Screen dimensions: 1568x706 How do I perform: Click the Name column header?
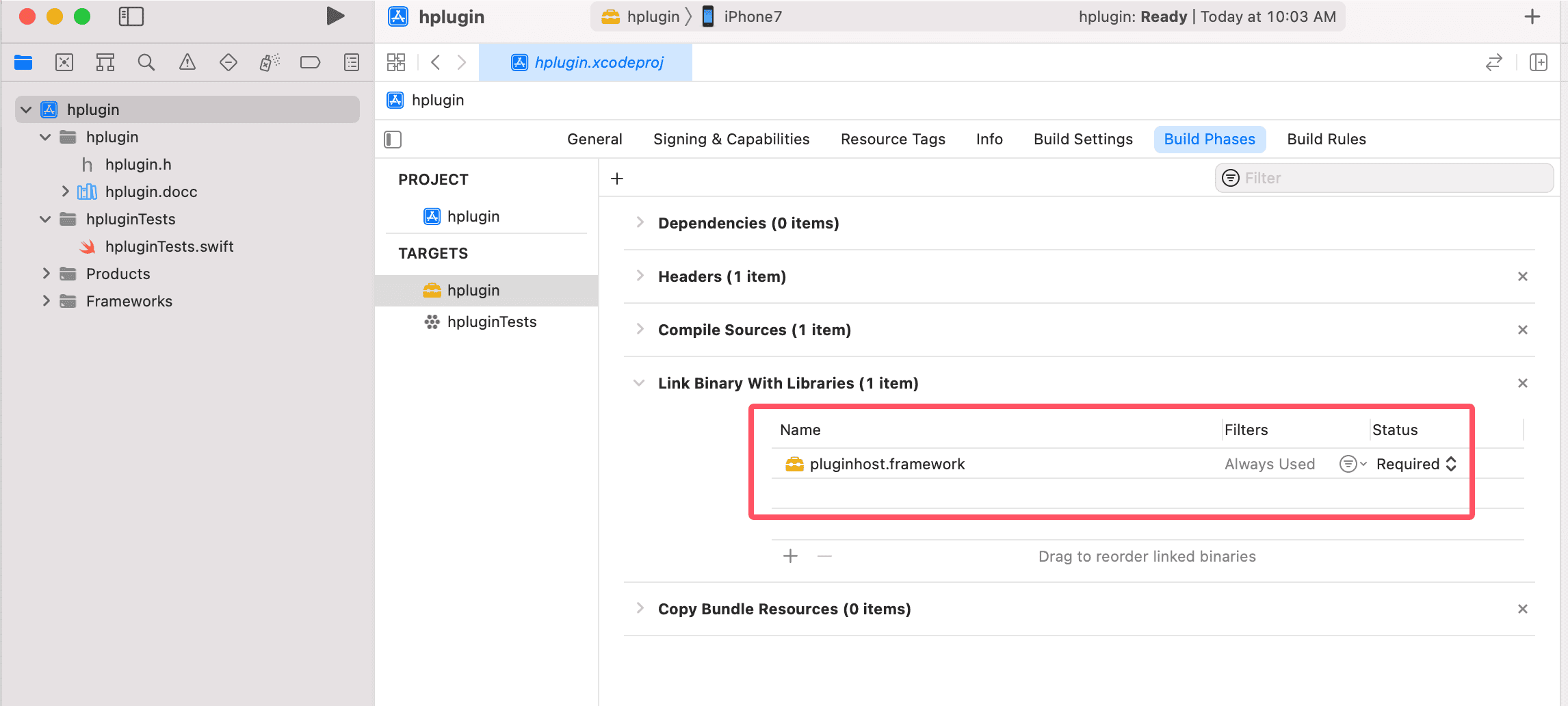(x=800, y=430)
